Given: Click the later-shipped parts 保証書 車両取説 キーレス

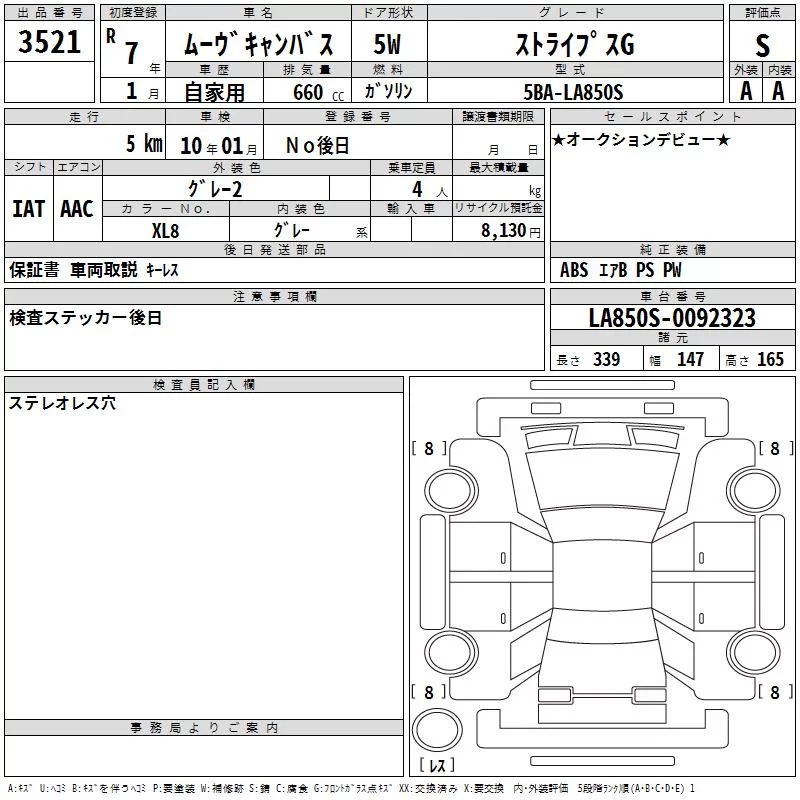Looking at the screenshot, I should tap(94, 270).
